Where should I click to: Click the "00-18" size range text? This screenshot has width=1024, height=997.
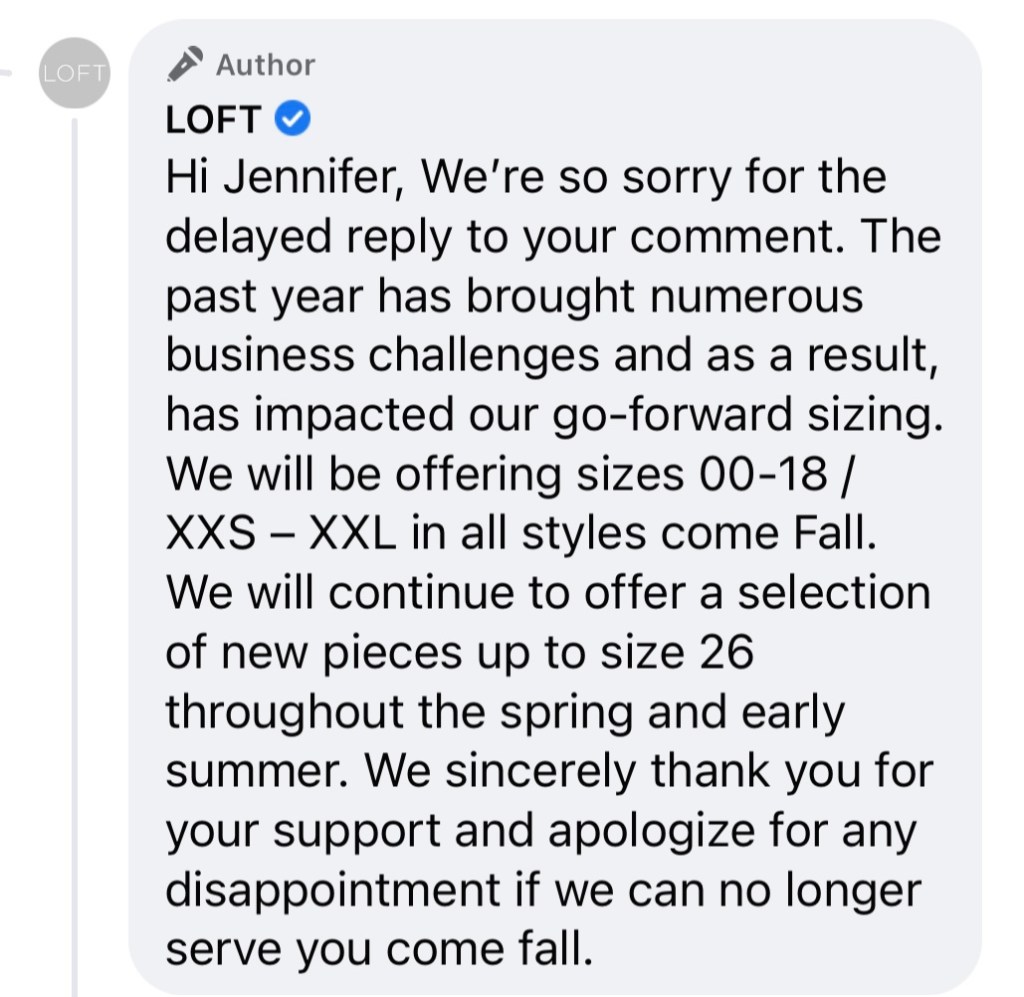(x=764, y=474)
